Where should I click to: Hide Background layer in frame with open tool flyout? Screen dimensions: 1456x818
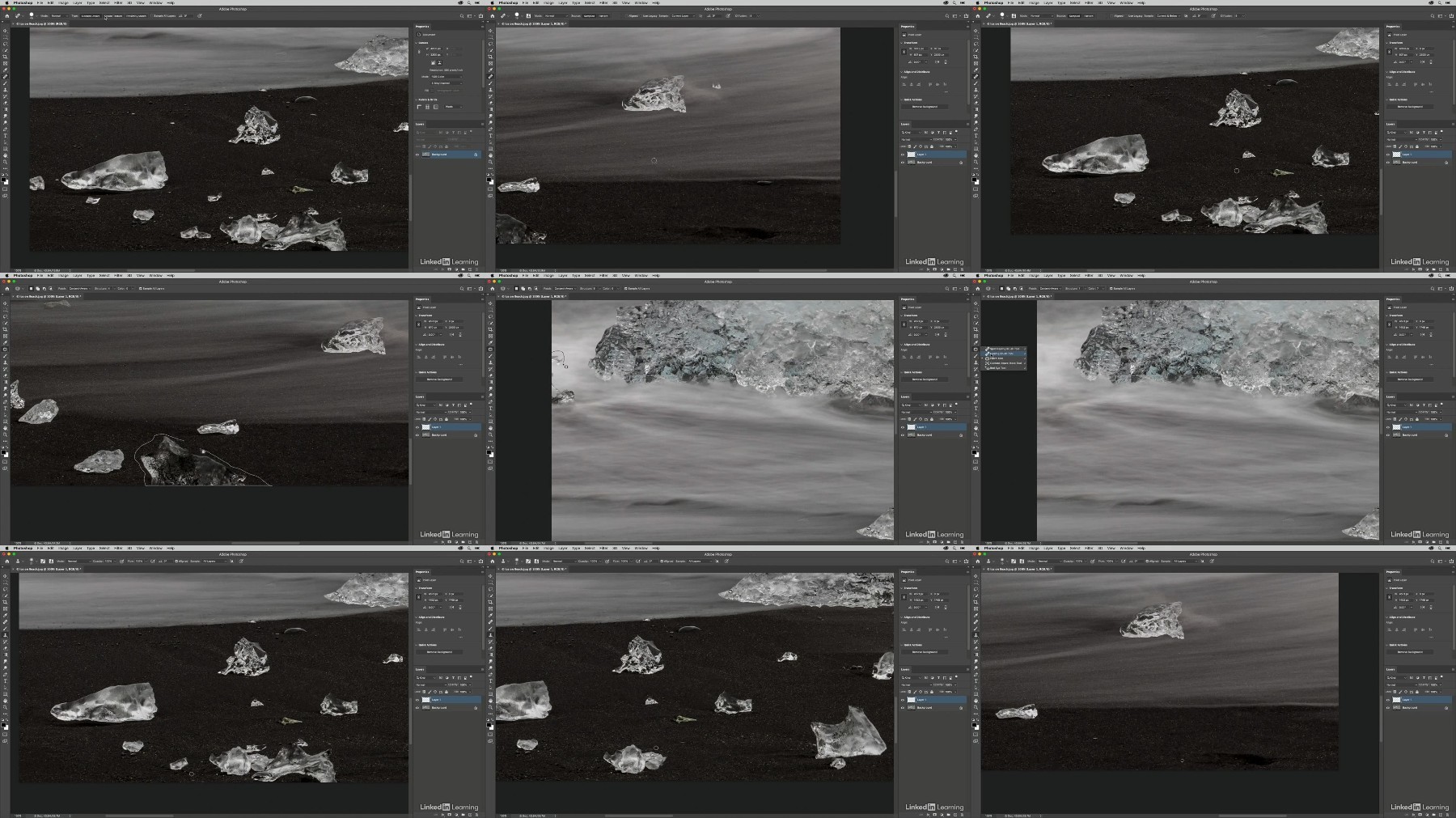pyautogui.click(x=1388, y=435)
